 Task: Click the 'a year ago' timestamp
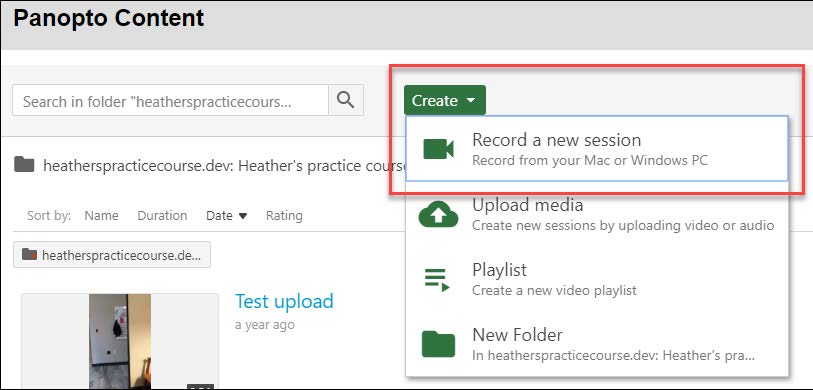(264, 325)
